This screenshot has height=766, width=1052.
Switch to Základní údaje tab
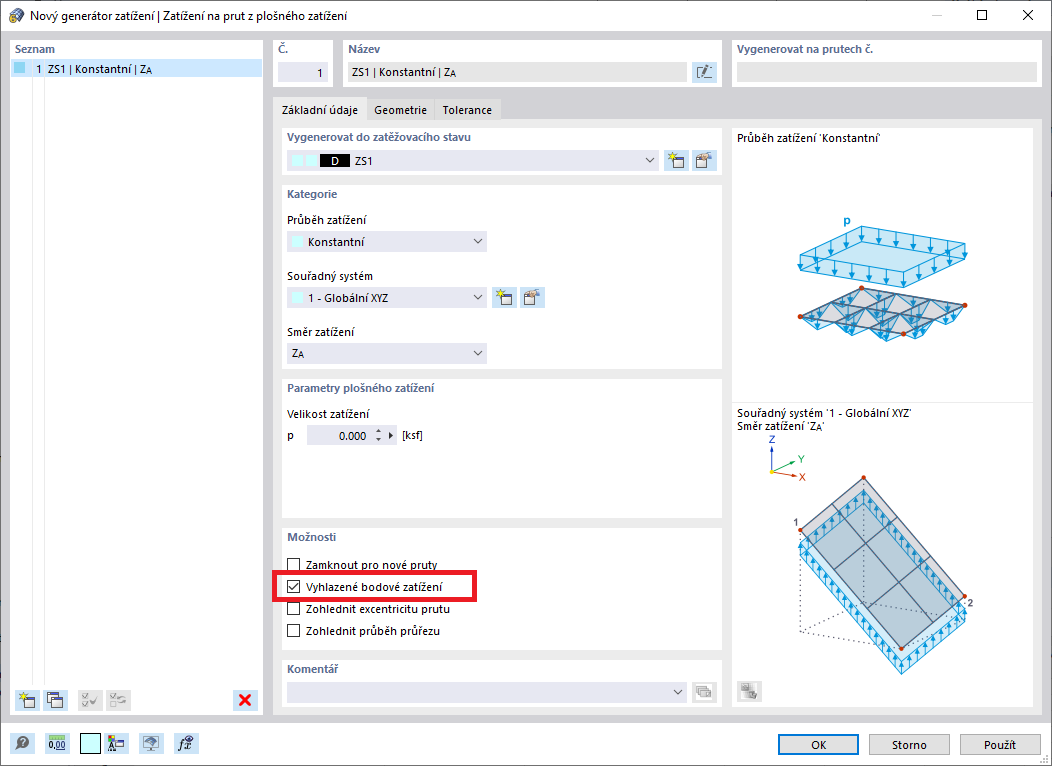click(x=319, y=110)
